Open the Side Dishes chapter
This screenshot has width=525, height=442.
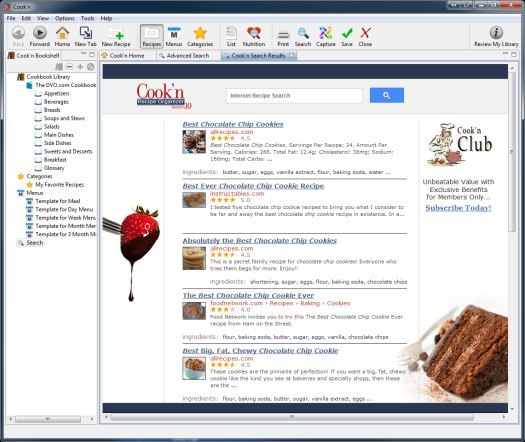point(57,143)
